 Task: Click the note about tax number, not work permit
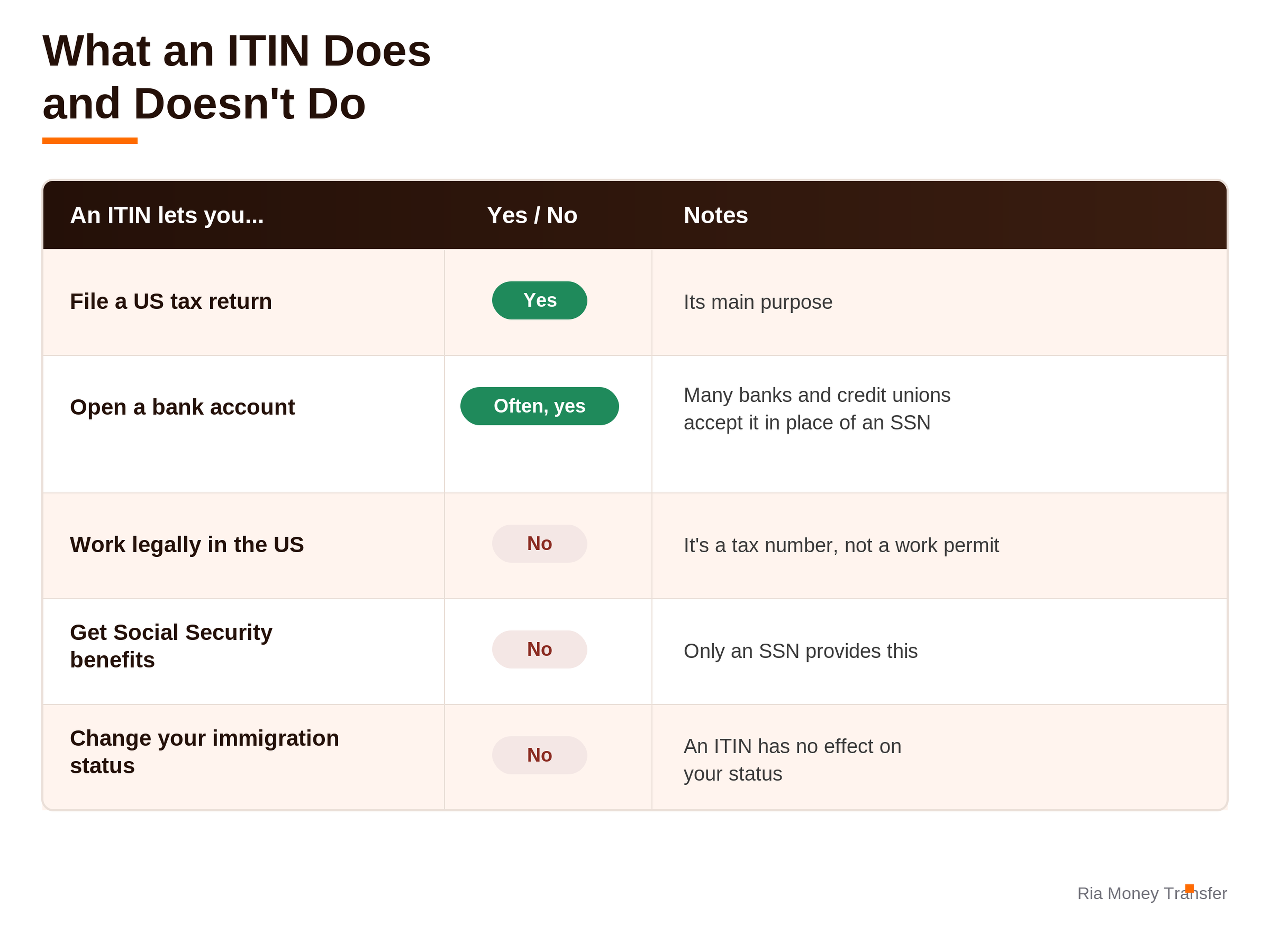(841, 545)
